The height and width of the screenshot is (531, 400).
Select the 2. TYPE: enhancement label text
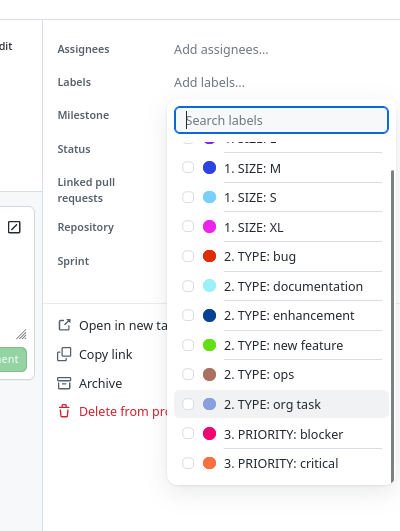point(289,316)
